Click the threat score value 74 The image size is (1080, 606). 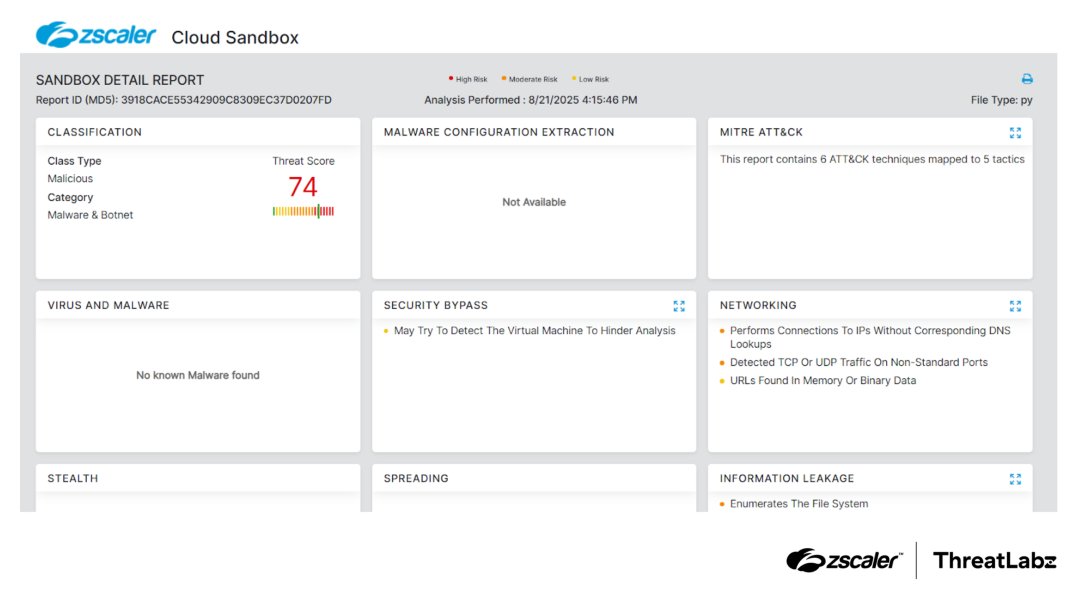(x=303, y=186)
